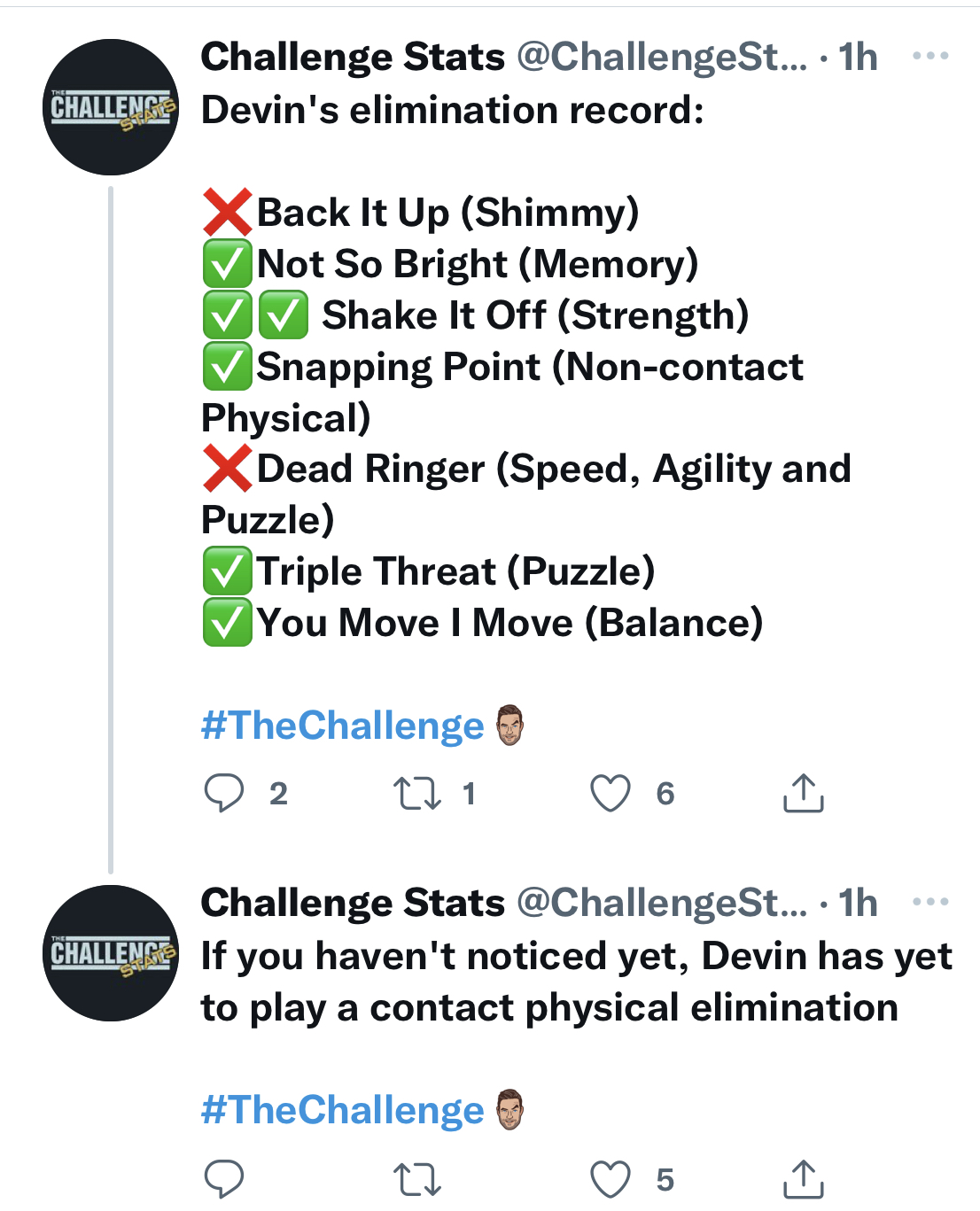Open Challenge Stats avatar on first tweet
Image resolution: width=980 pixels, height=1211 pixels.
(111, 107)
